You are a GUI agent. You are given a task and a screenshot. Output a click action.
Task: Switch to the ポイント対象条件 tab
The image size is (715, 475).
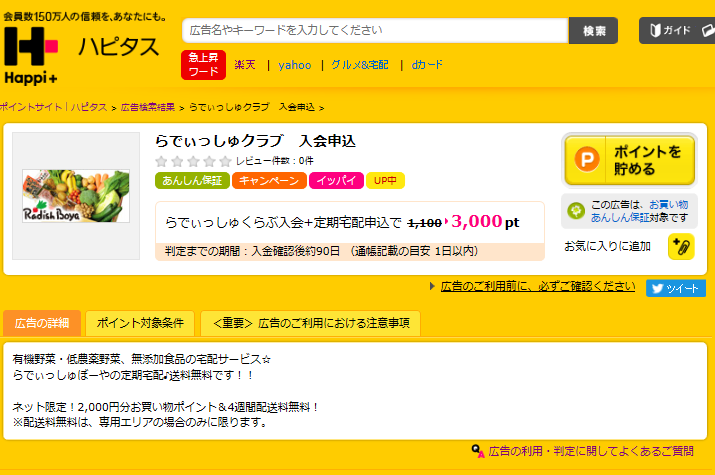point(140,323)
